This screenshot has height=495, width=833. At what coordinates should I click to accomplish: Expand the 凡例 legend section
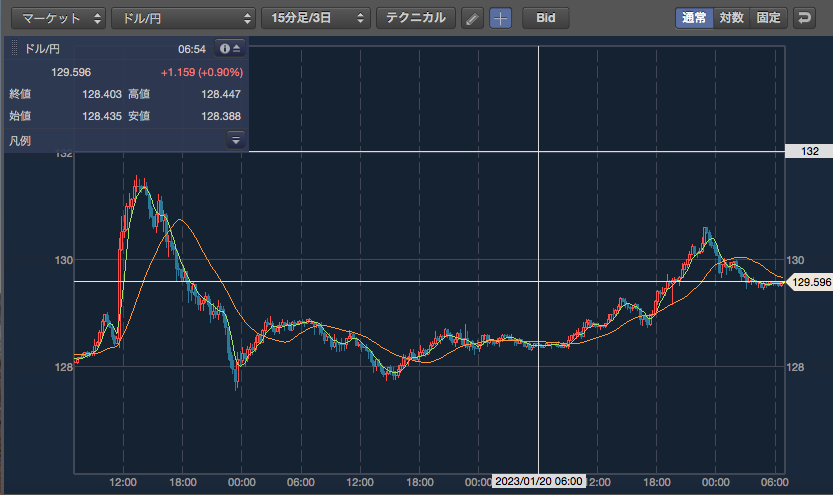point(236,140)
